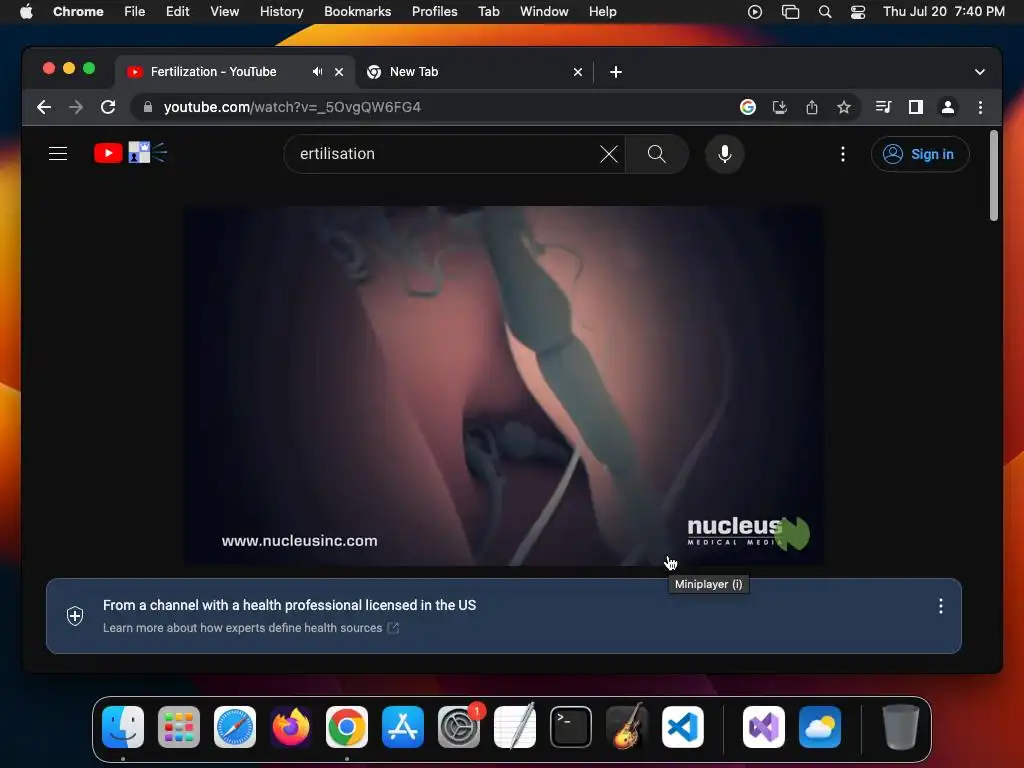This screenshot has width=1024, height=768.
Task: Open the Apple menu
Action: pos(26,12)
